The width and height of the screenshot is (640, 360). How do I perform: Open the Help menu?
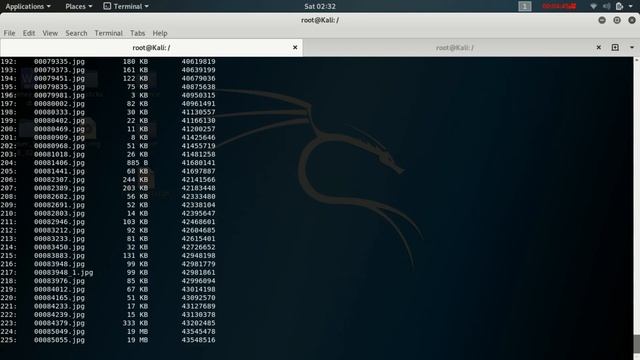pos(160,33)
